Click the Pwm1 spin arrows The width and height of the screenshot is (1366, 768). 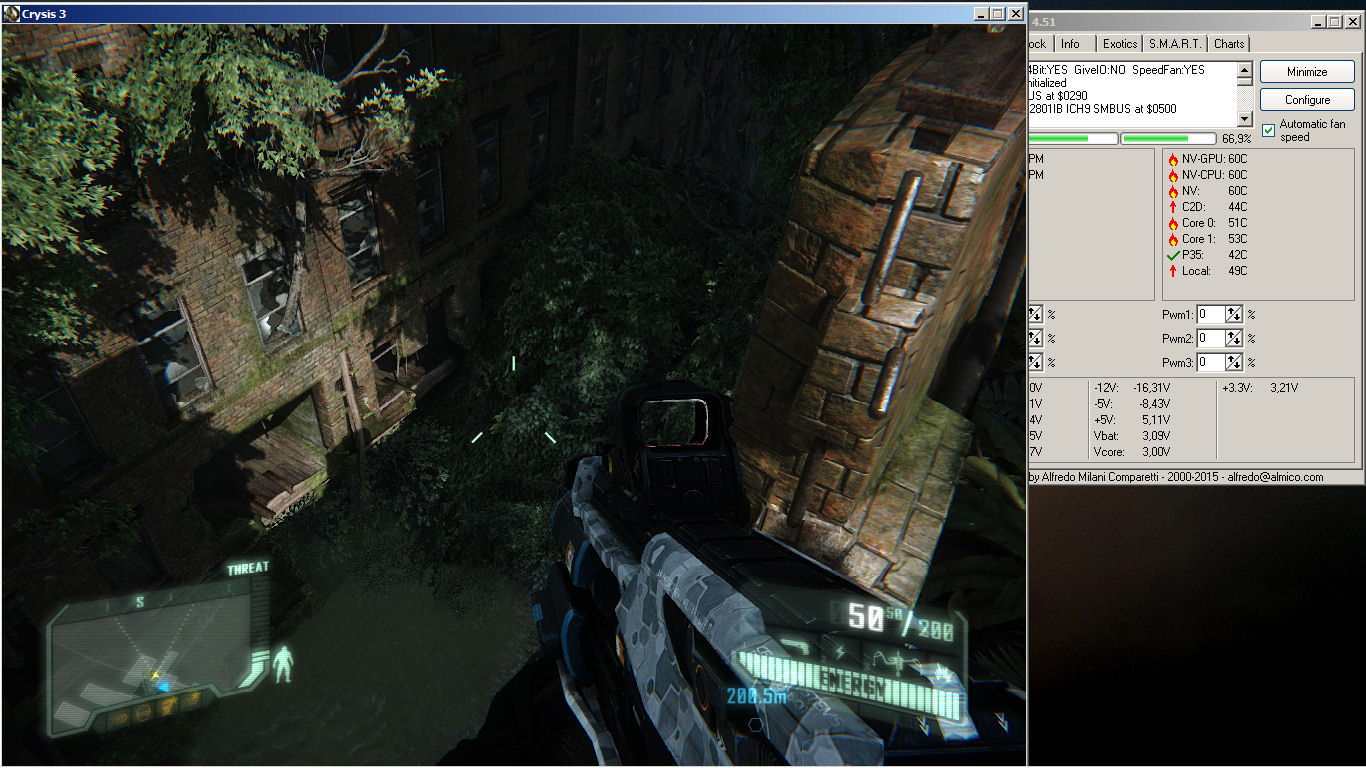pyautogui.click(x=1233, y=314)
